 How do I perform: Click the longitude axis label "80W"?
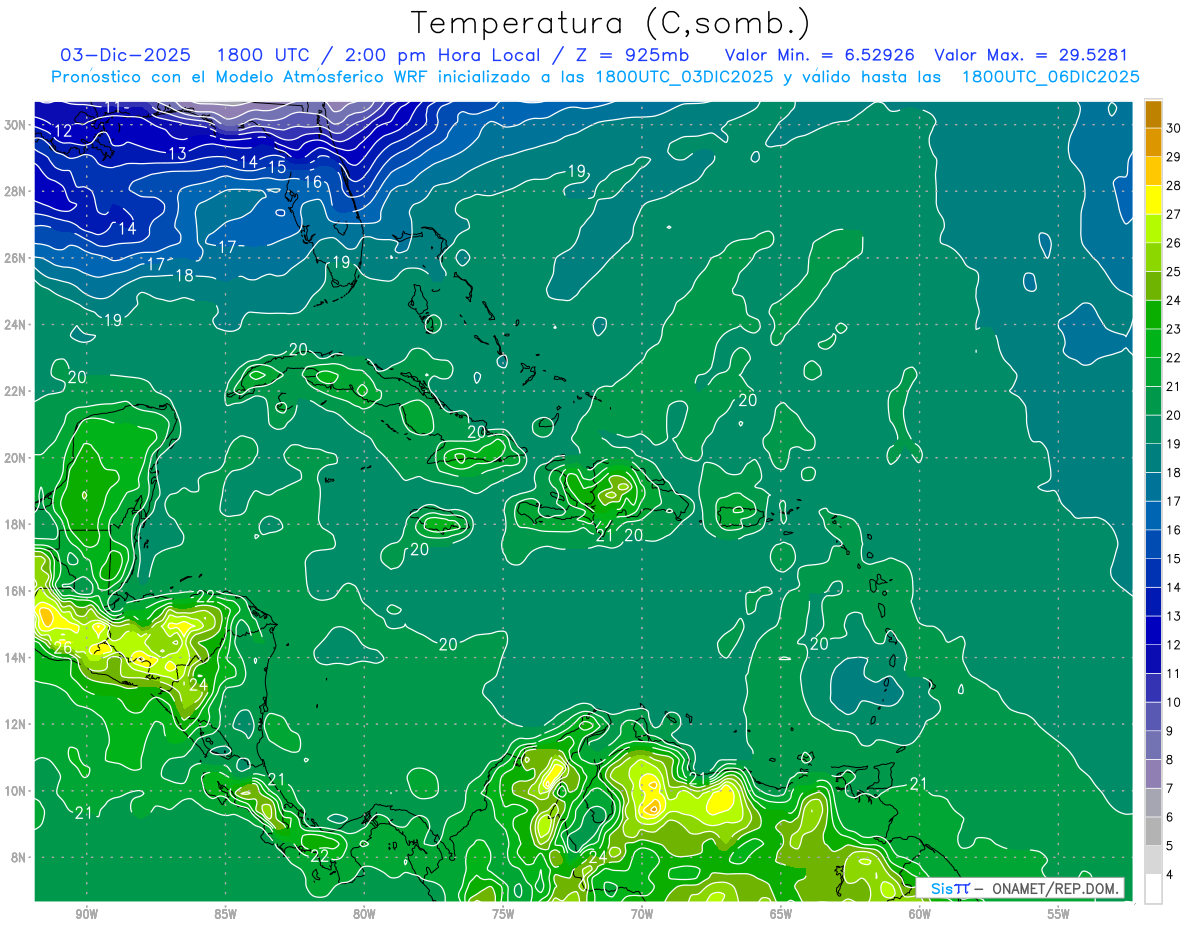click(x=364, y=914)
